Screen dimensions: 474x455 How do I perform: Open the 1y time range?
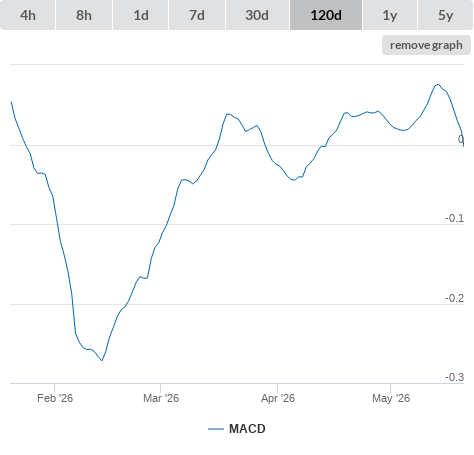390,15
